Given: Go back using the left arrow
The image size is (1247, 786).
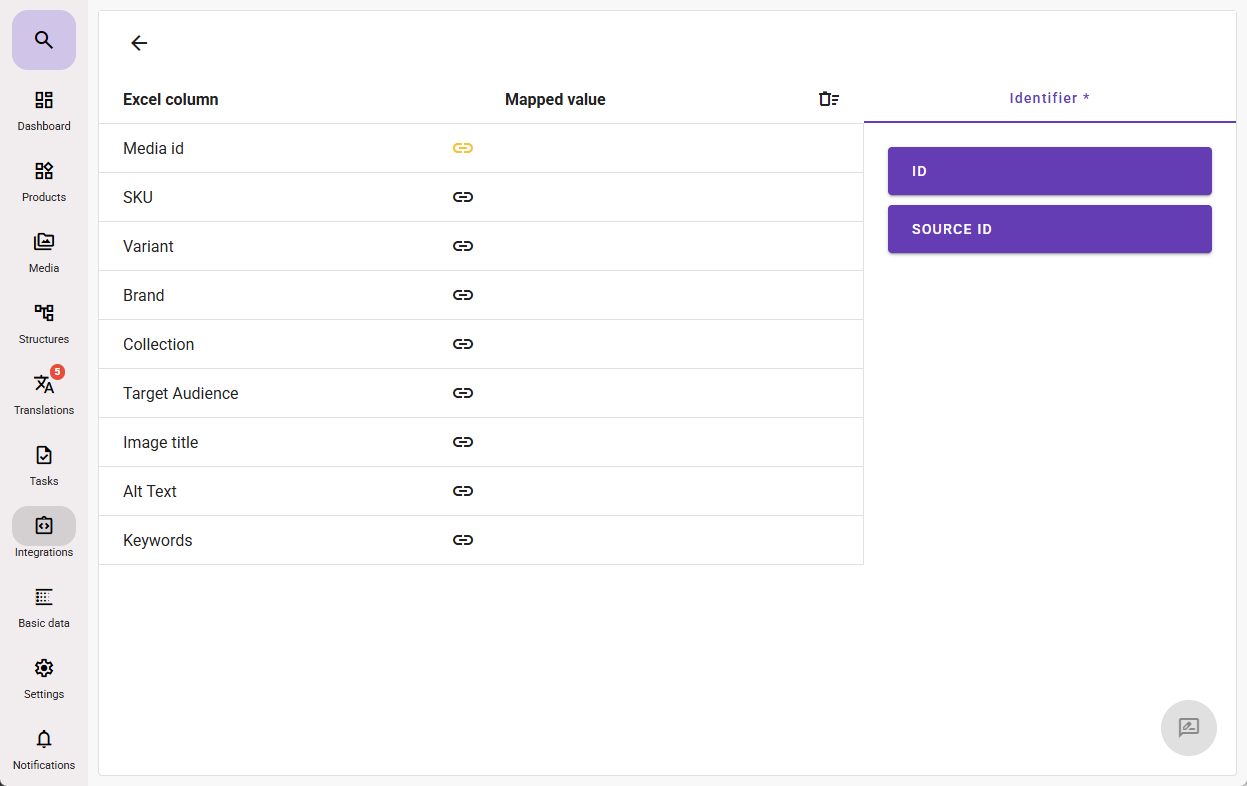Looking at the screenshot, I should [x=139, y=43].
